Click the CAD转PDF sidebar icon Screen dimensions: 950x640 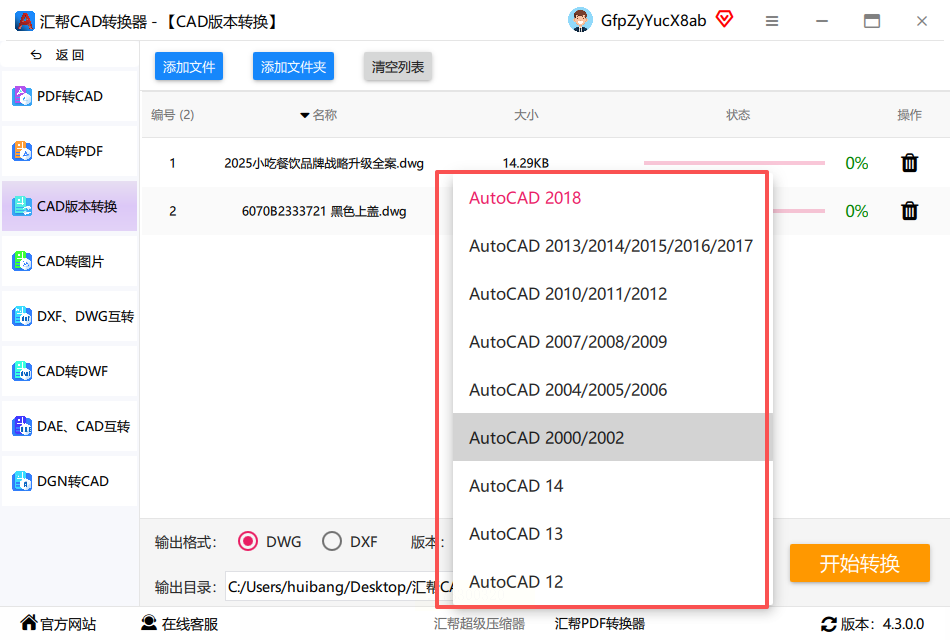tap(22, 151)
